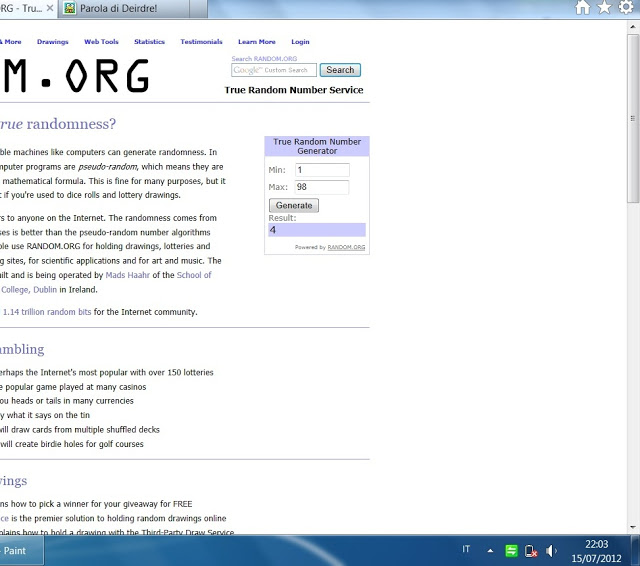640x566 pixels.
Task: Show hidden system tray icons
Action: (x=490, y=551)
